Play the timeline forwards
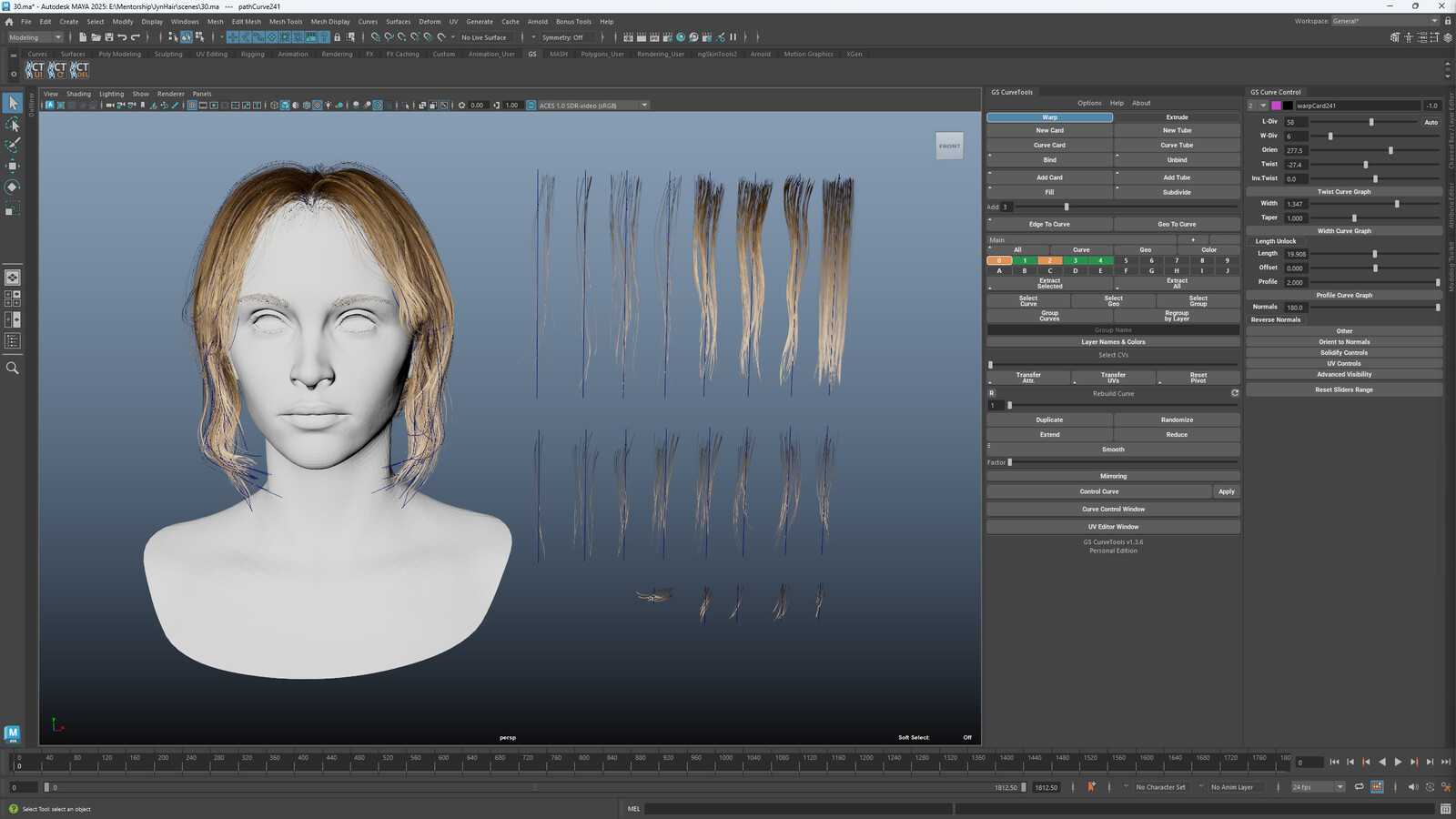This screenshot has height=819, width=1456. click(1398, 762)
